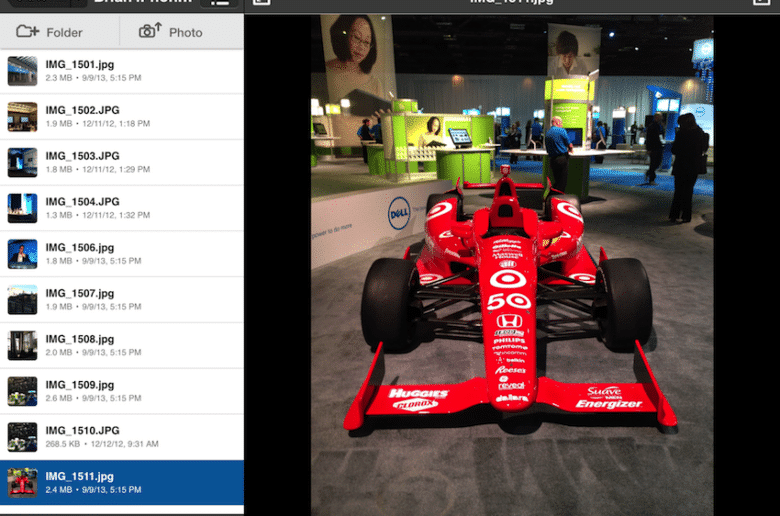Open the IMG_1510.JPG thumbnail
The width and height of the screenshot is (780, 516).
tap(22, 437)
